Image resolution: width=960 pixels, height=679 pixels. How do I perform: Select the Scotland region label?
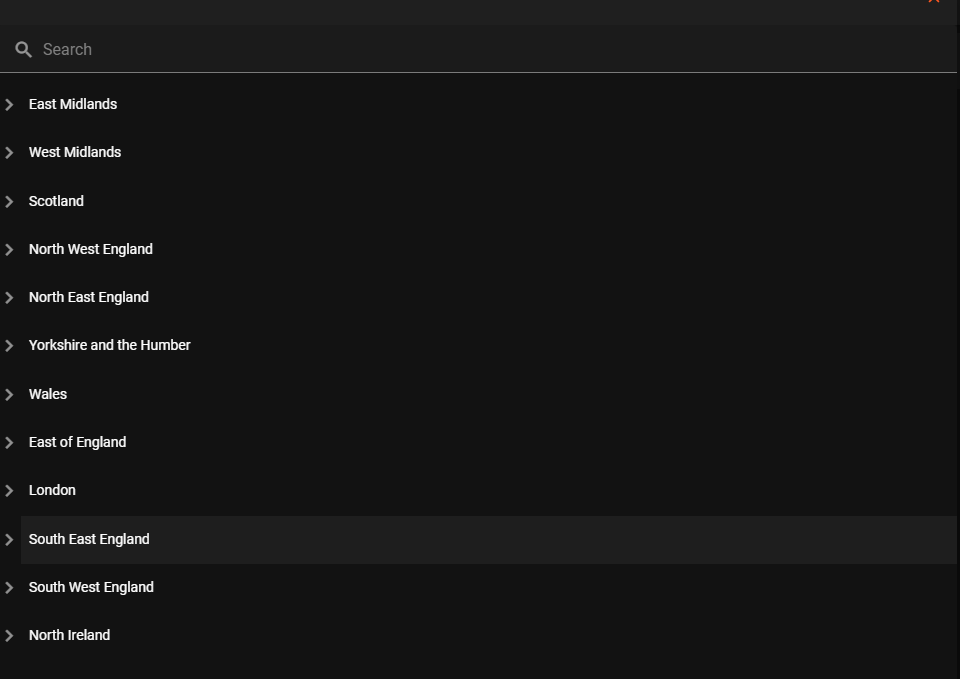click(x=56, y=201)
